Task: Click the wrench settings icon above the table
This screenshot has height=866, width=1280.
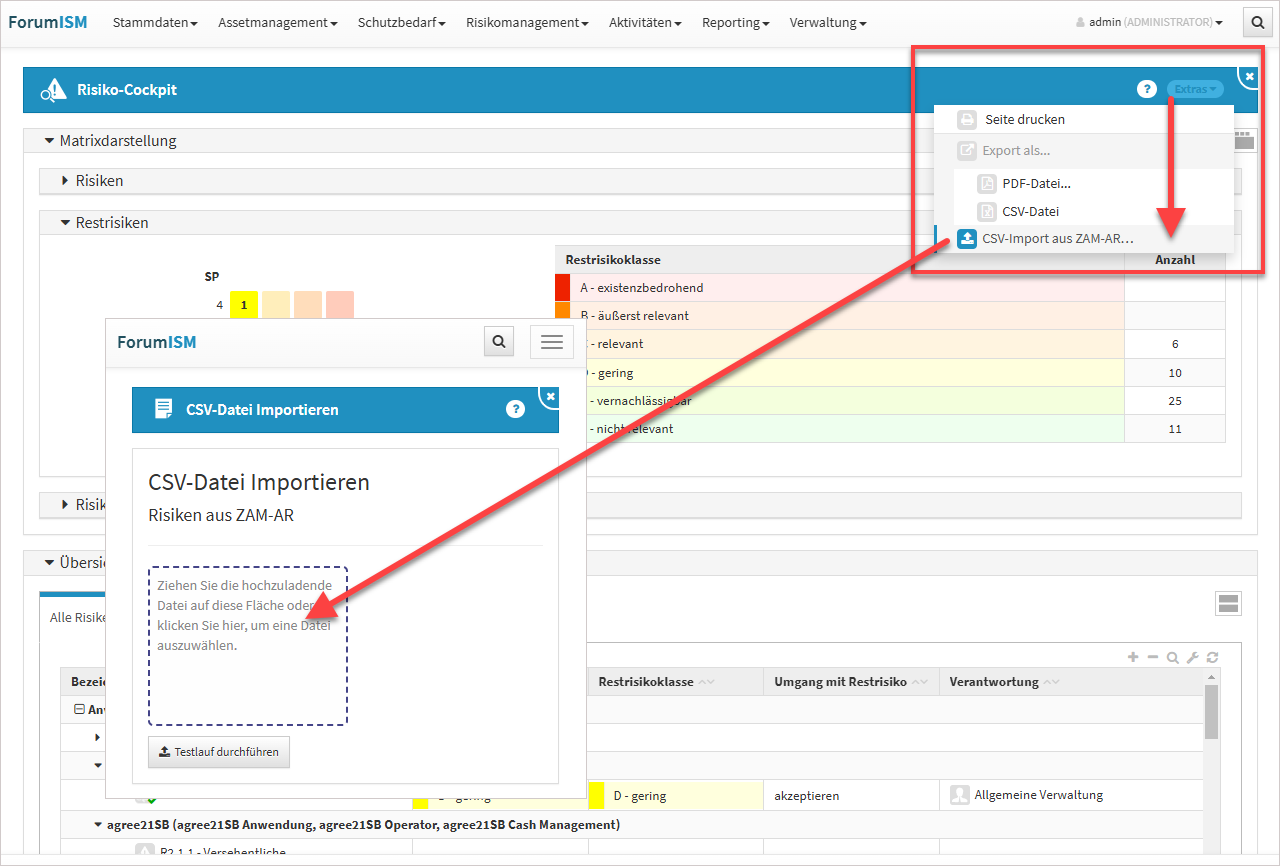Action: click(1192, 657)
